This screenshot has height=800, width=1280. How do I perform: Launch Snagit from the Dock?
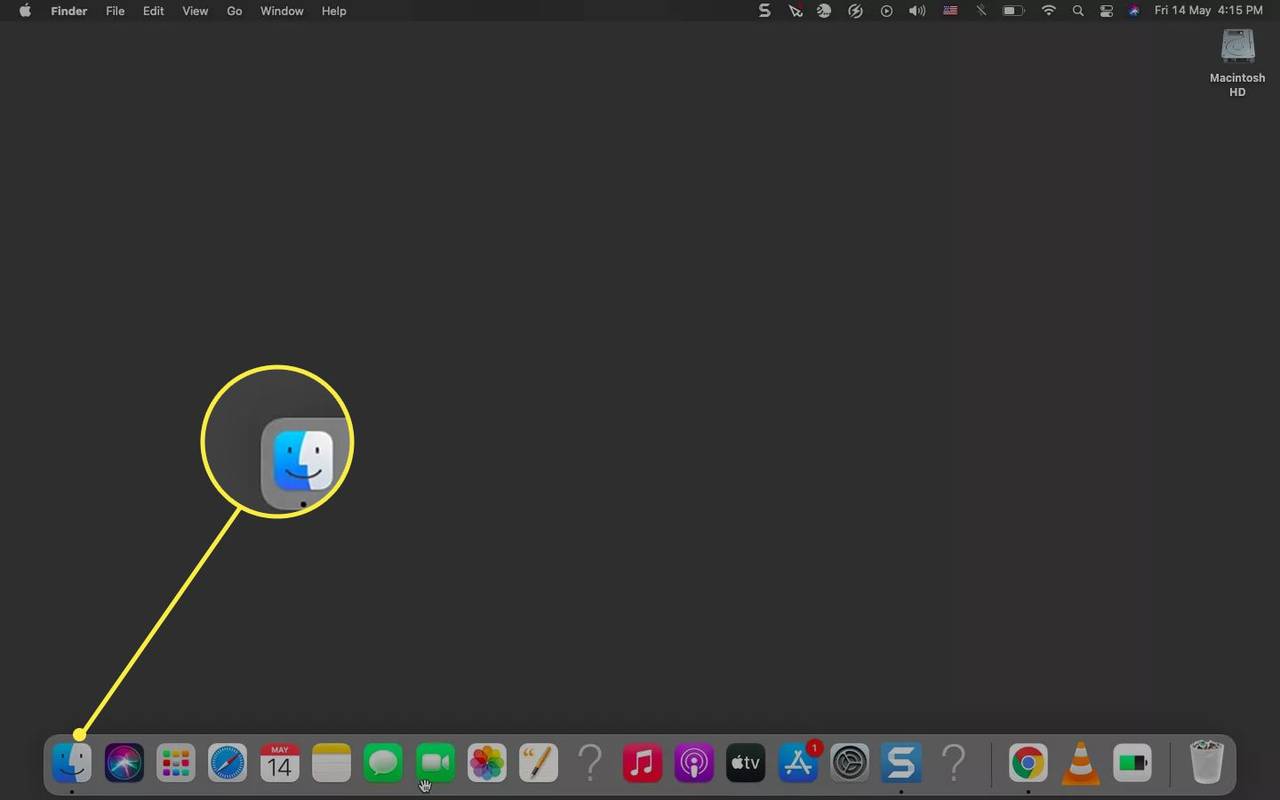tap(901, 764)
